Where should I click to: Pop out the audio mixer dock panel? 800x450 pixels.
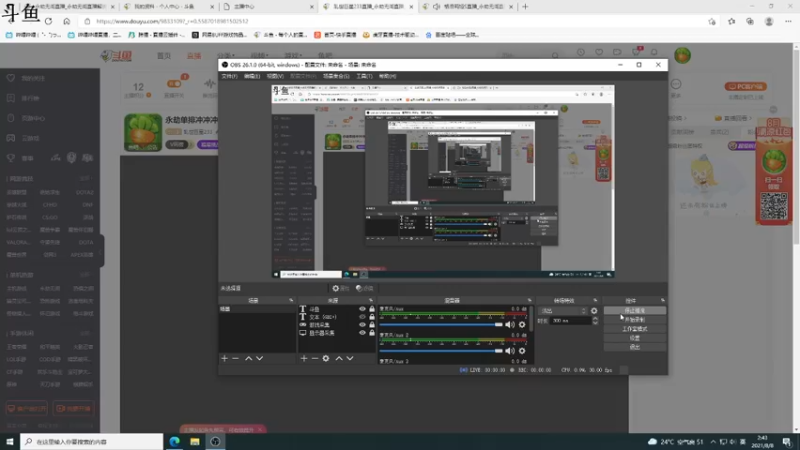point(530,300)
